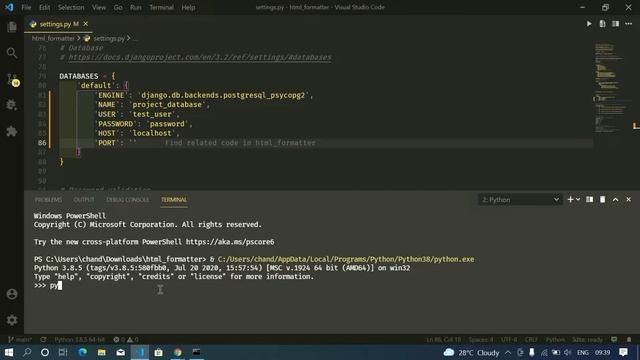640x360 pixels.
Task: Open the Help menu
Action: click(x=188, y=7)
